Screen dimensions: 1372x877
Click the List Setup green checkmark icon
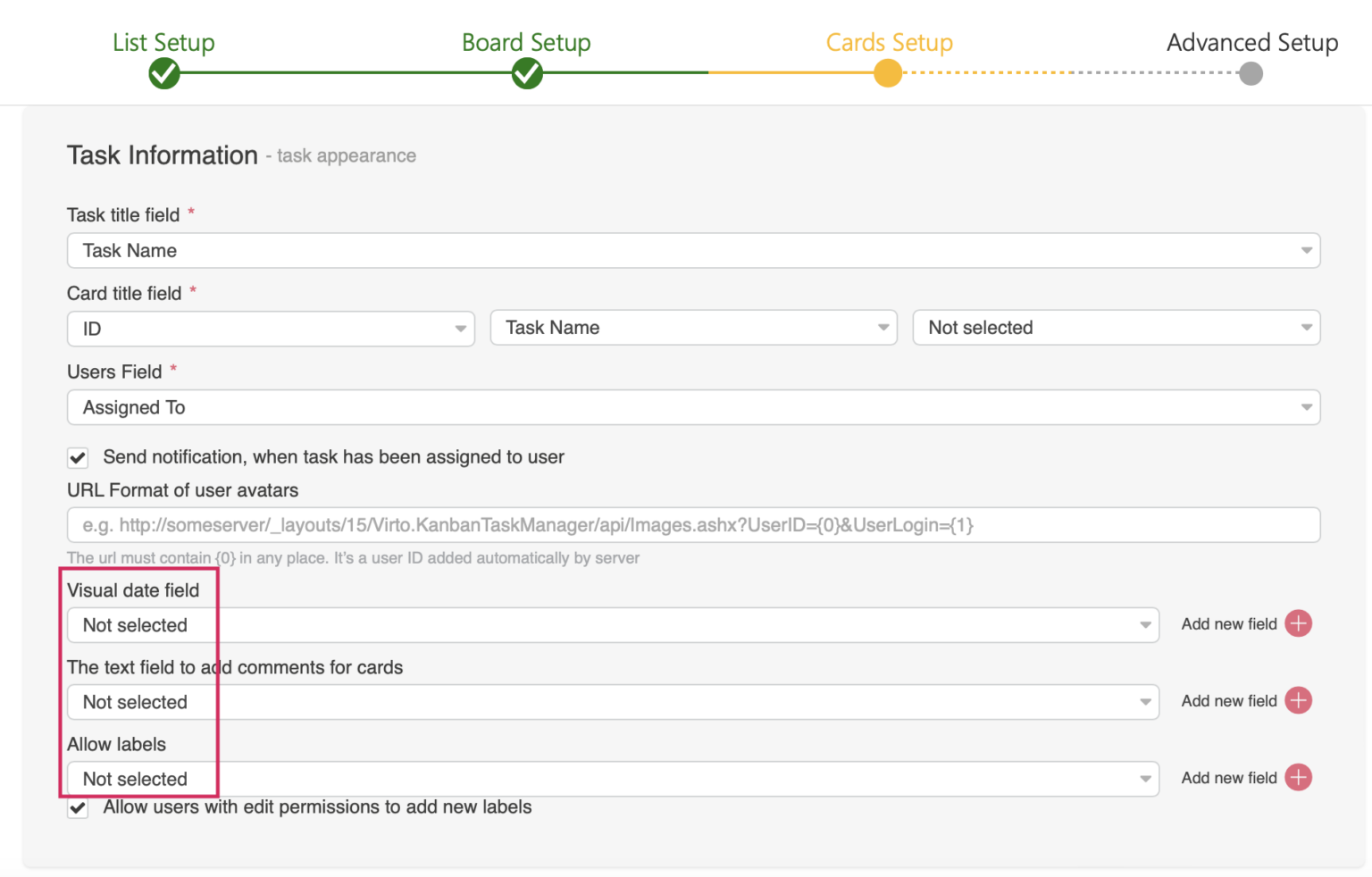coord(163,73)
